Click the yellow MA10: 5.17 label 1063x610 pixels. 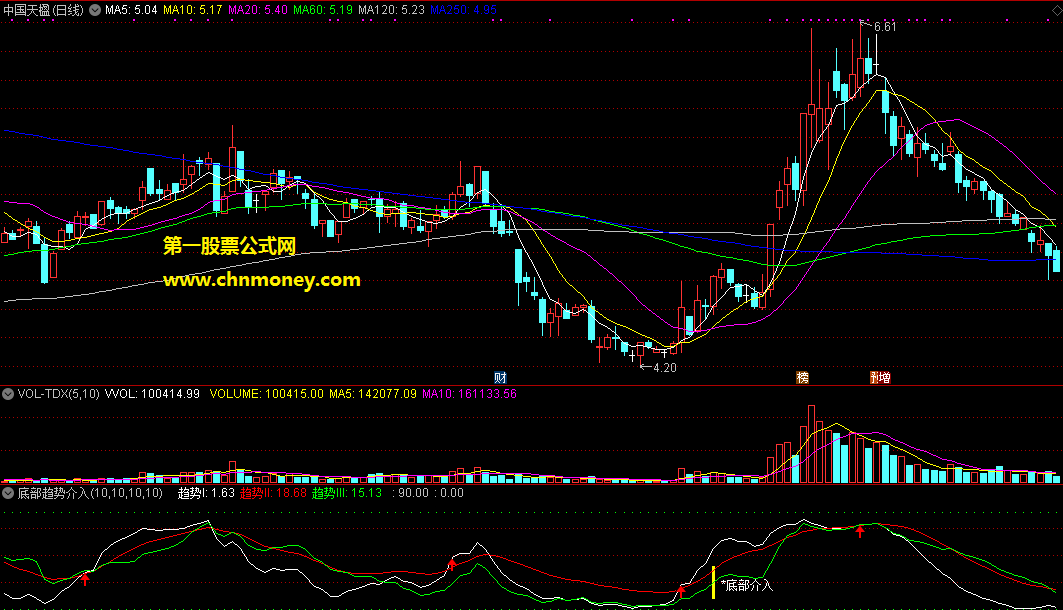[193, 10]
